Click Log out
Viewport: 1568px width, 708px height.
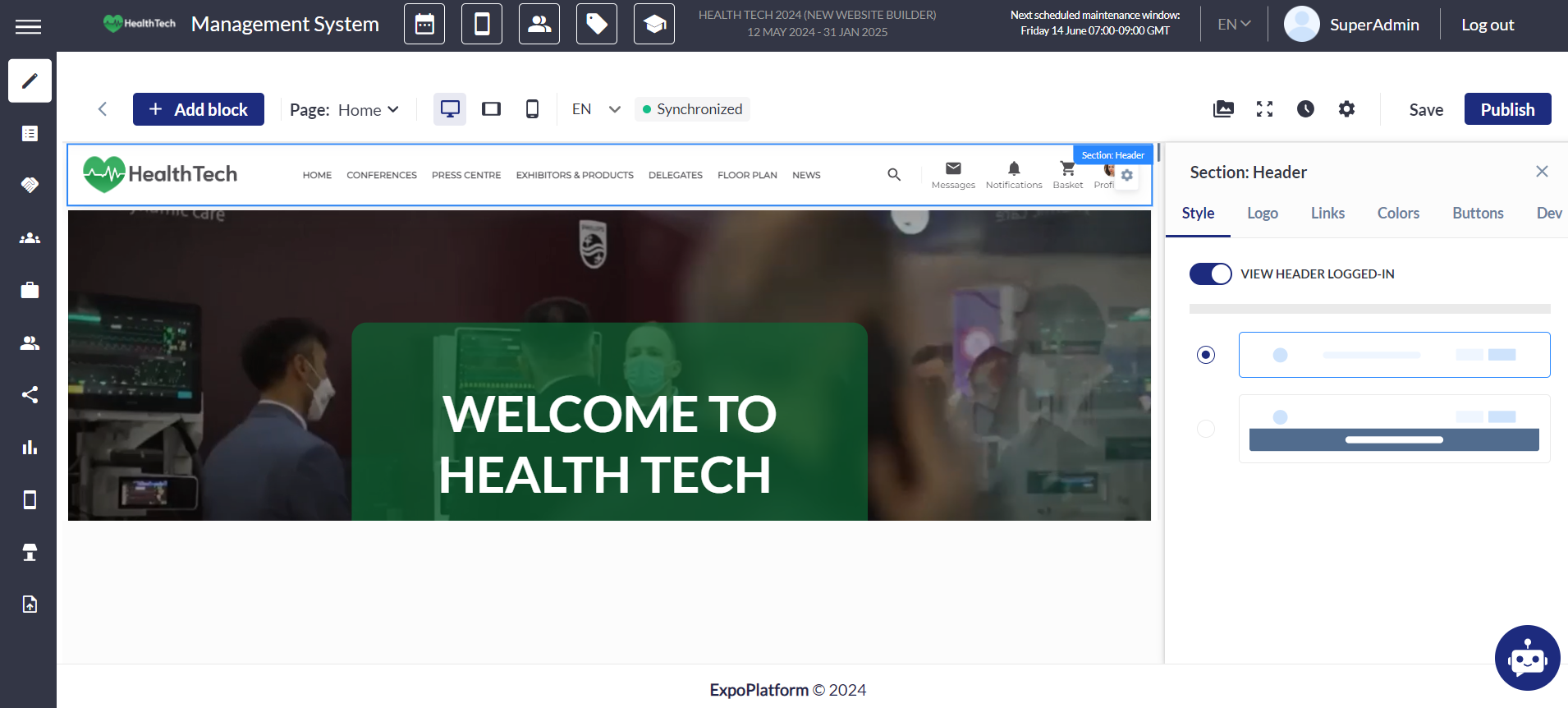[x=1488, y=25]
